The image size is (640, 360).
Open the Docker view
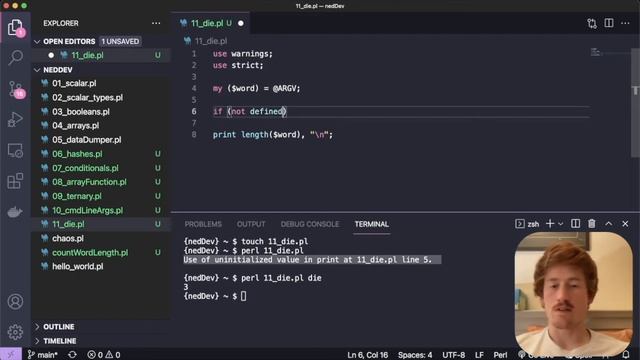click(15, 212)
